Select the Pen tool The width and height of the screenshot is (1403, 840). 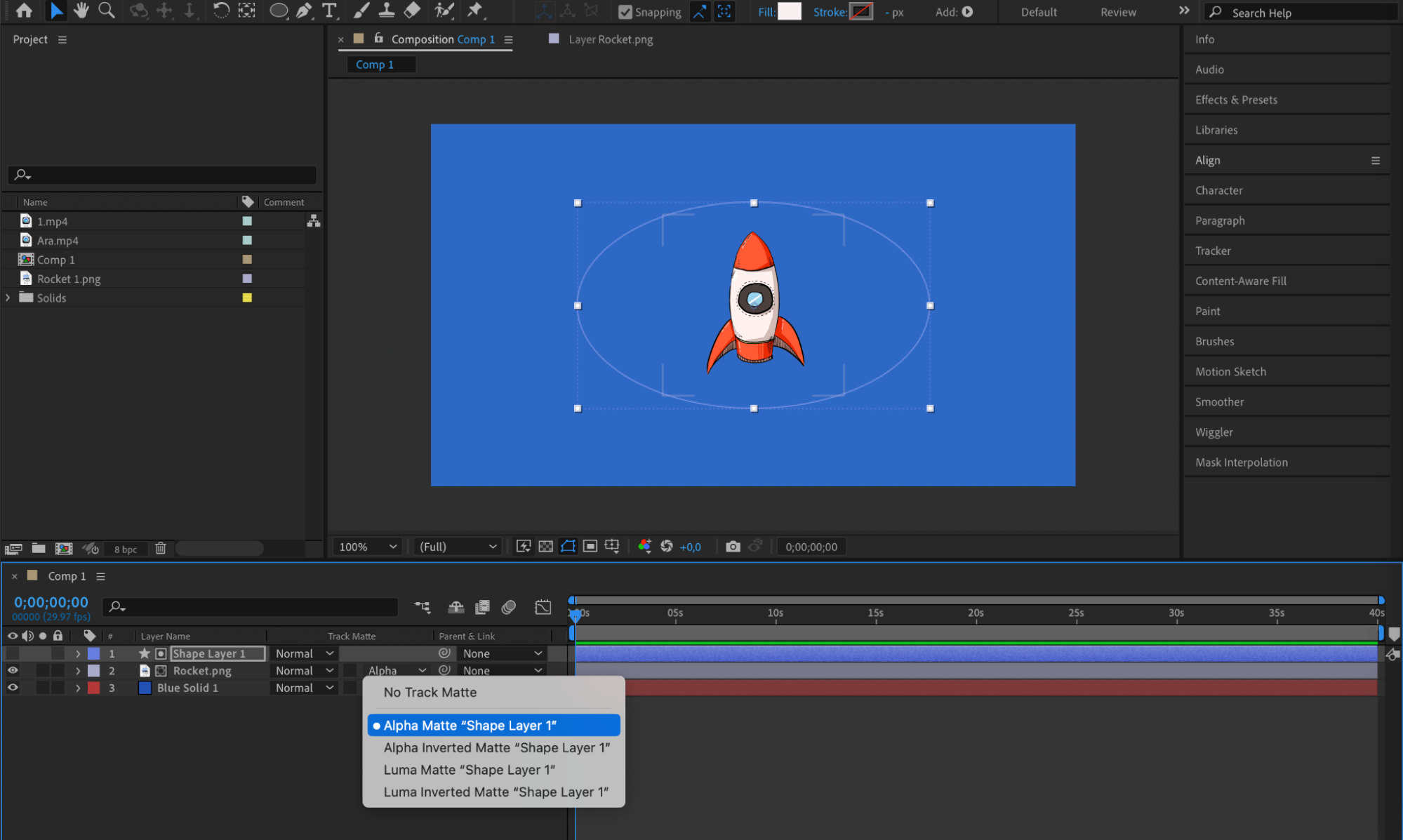[304, 11]
